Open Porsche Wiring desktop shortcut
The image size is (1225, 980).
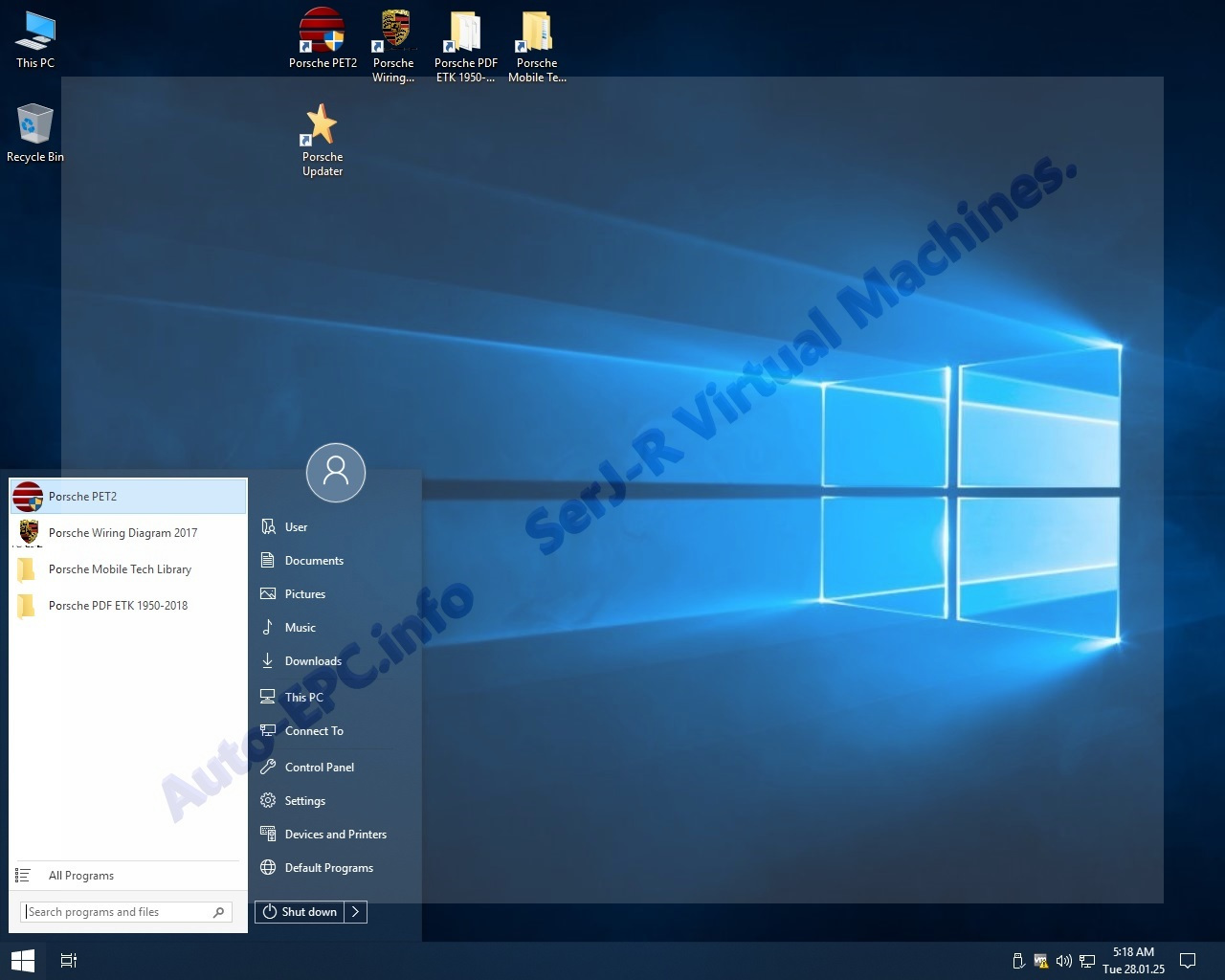coord(393,33)
